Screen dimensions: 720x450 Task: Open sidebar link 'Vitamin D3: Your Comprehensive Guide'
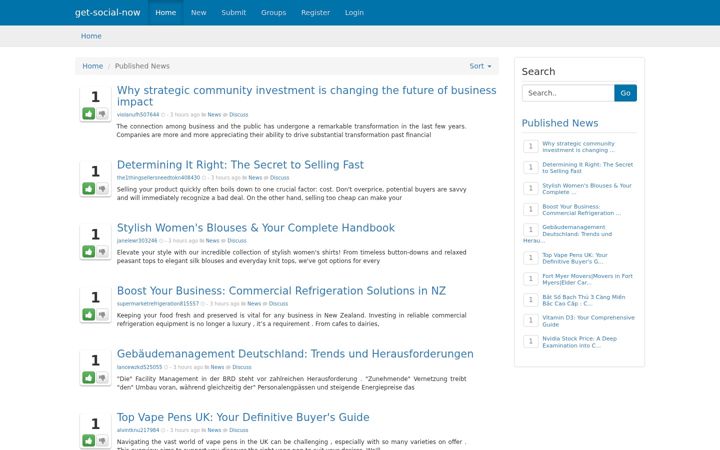click(x=588, y=321)
